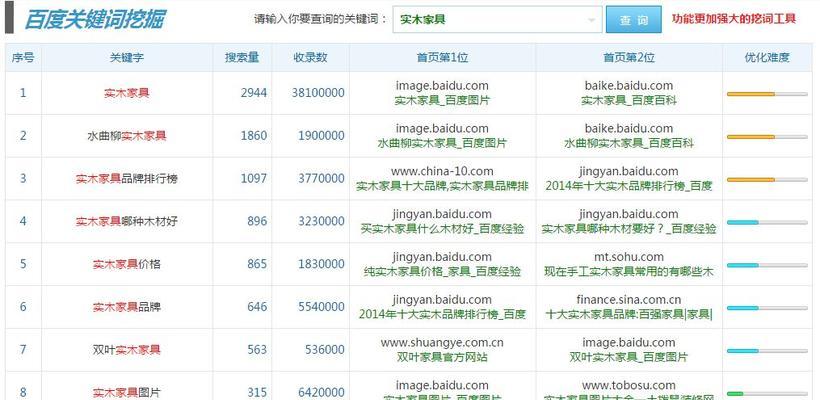Open 纯实木家具价格_家具_百度经验 result
The image size is (820, 400).
442,272
